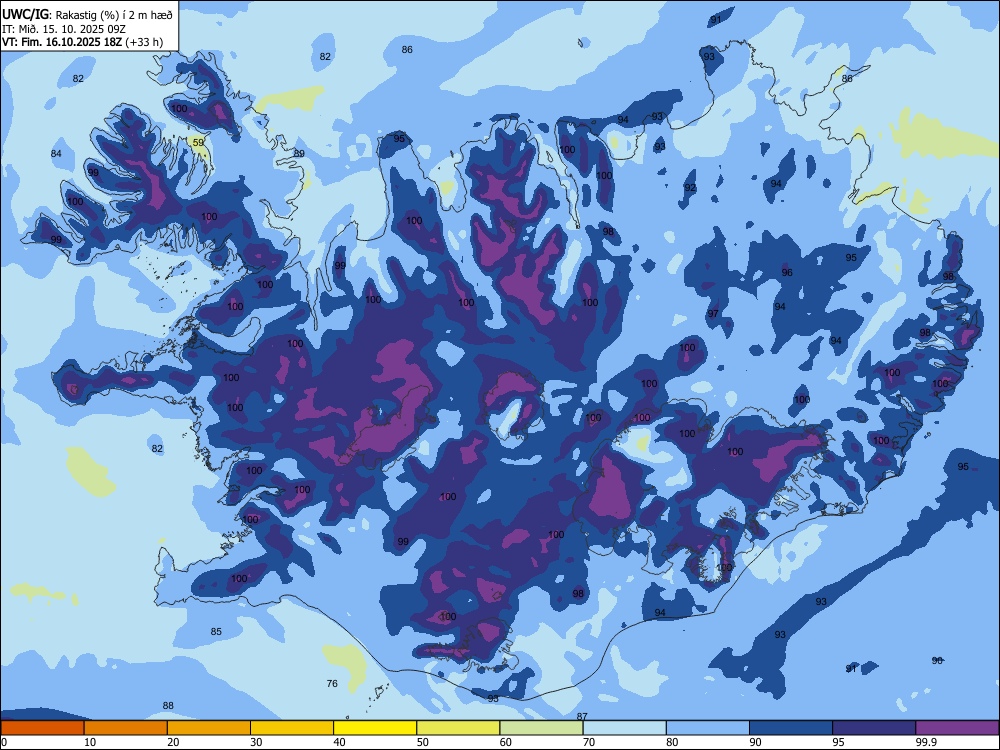The height and width of the screenshot is (750, 1000).
Task: Click the "50" legend tick label
Action: (x=422, y=742)
